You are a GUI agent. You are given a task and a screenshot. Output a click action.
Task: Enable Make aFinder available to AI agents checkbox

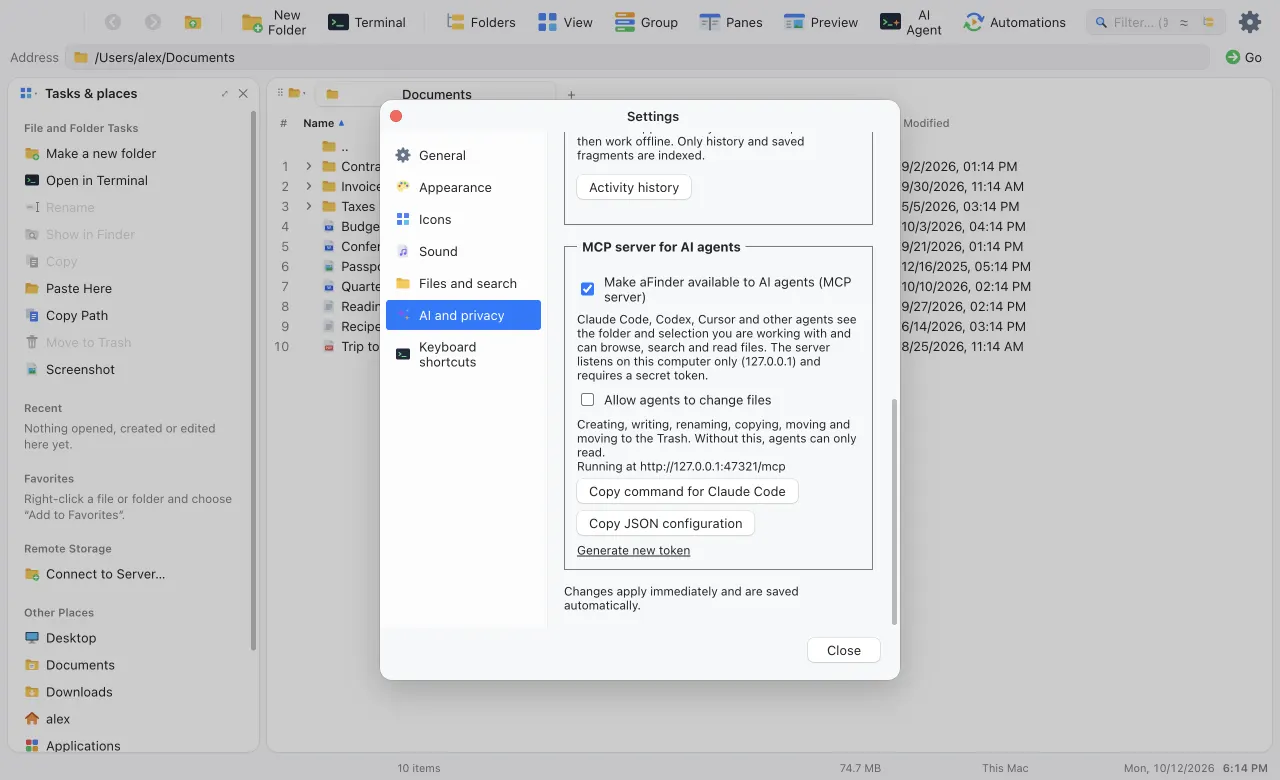click(x=587, y=289)
